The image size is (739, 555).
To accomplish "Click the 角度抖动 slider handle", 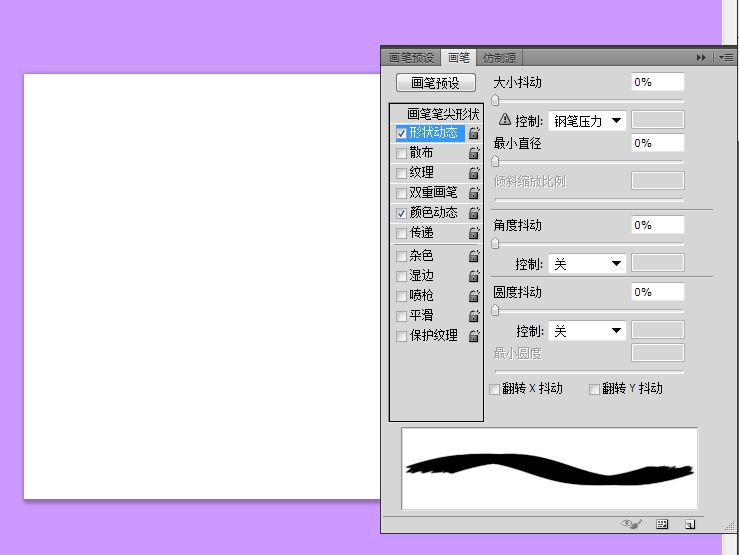I will pos(495,243).
